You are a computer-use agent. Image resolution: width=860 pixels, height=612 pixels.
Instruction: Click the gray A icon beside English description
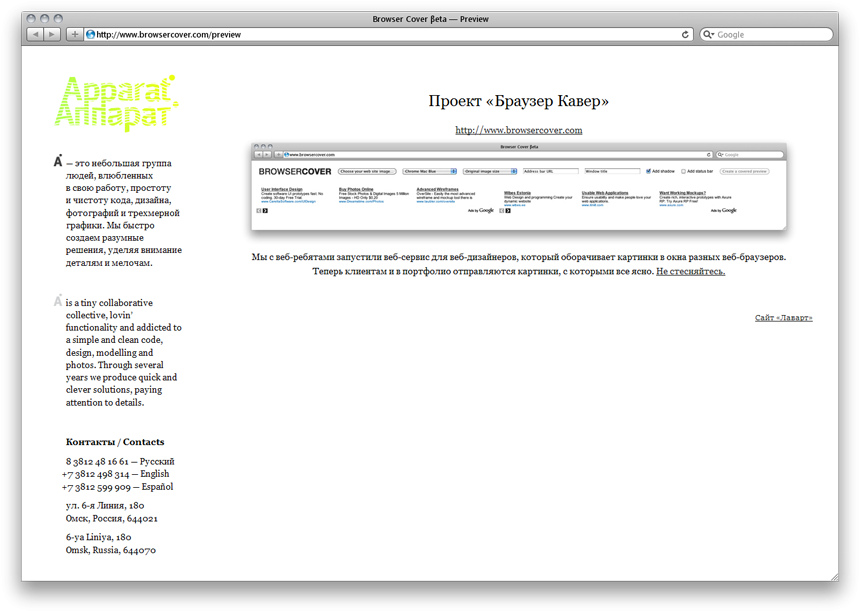58,301
